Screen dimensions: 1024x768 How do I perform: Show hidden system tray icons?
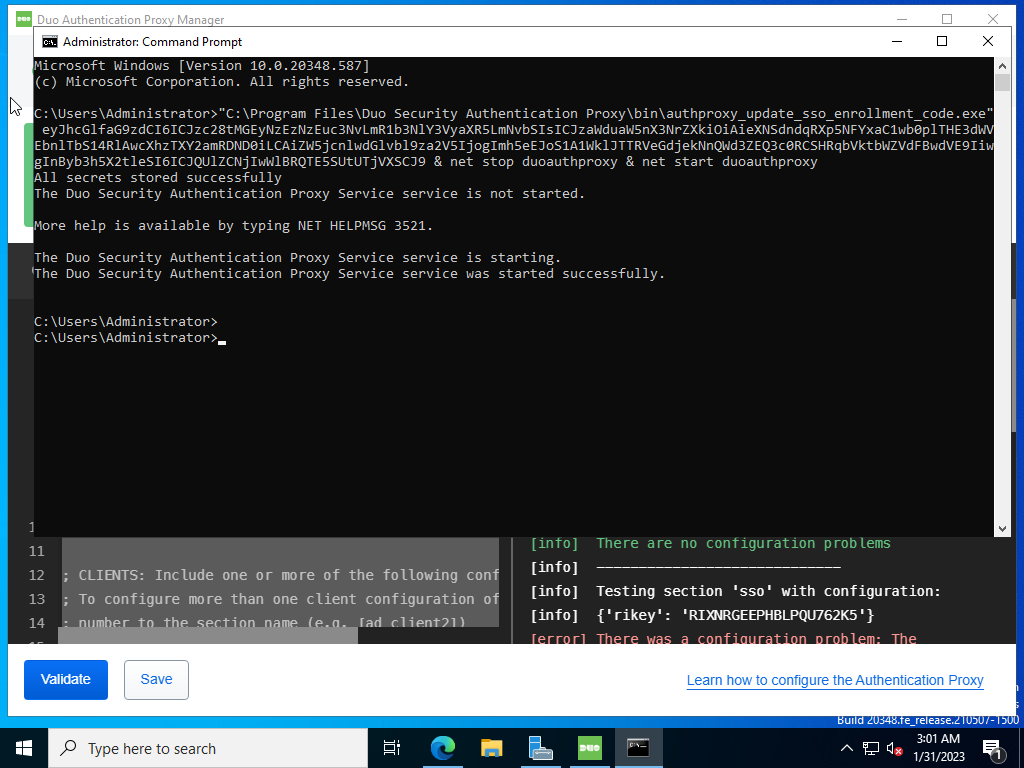click(846, 748)
